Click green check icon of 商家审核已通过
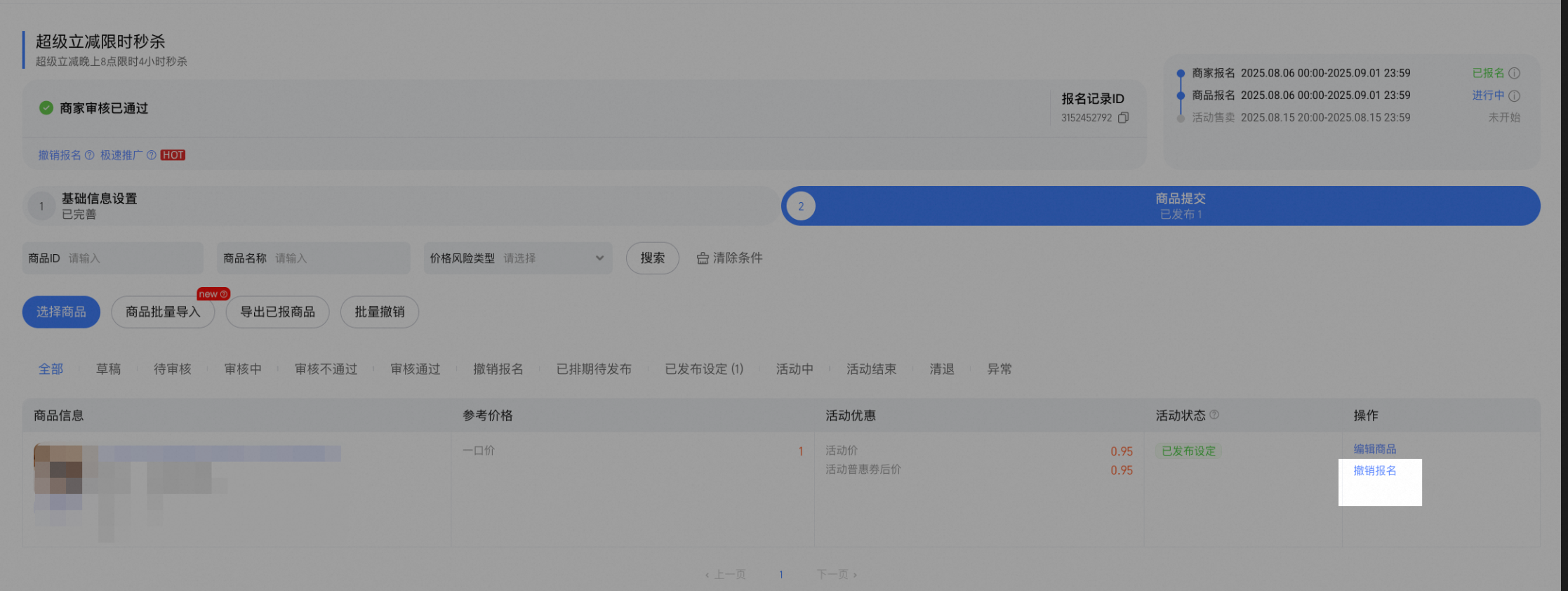 pyautogui.click(x=46, y=108)
